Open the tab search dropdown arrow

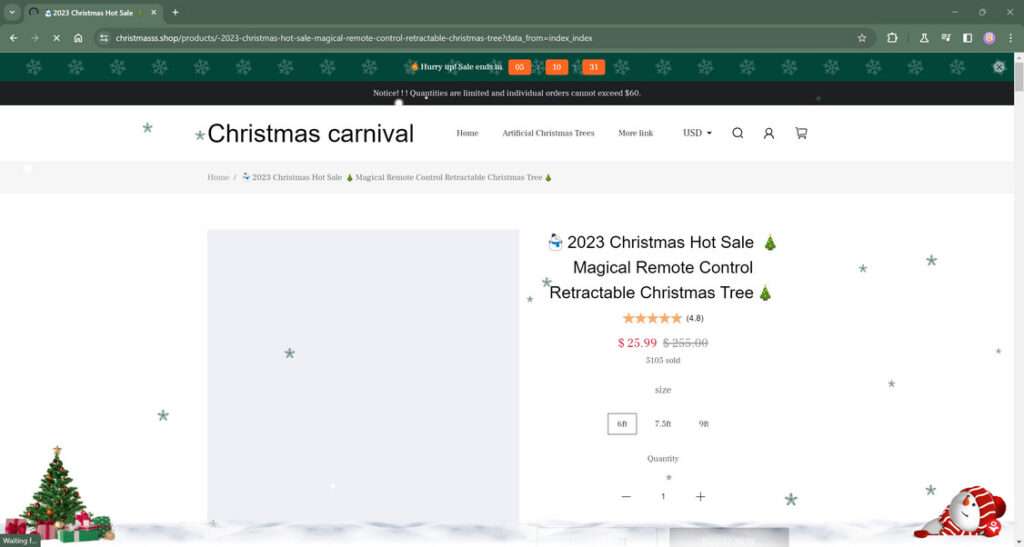[x=12, y=12]
